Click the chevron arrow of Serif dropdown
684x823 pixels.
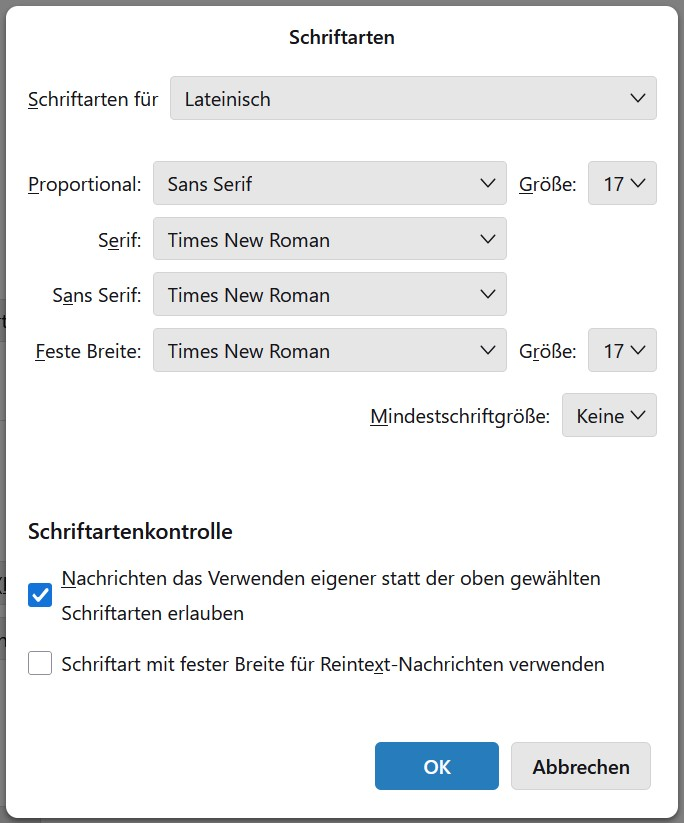[x=488, y=240]
